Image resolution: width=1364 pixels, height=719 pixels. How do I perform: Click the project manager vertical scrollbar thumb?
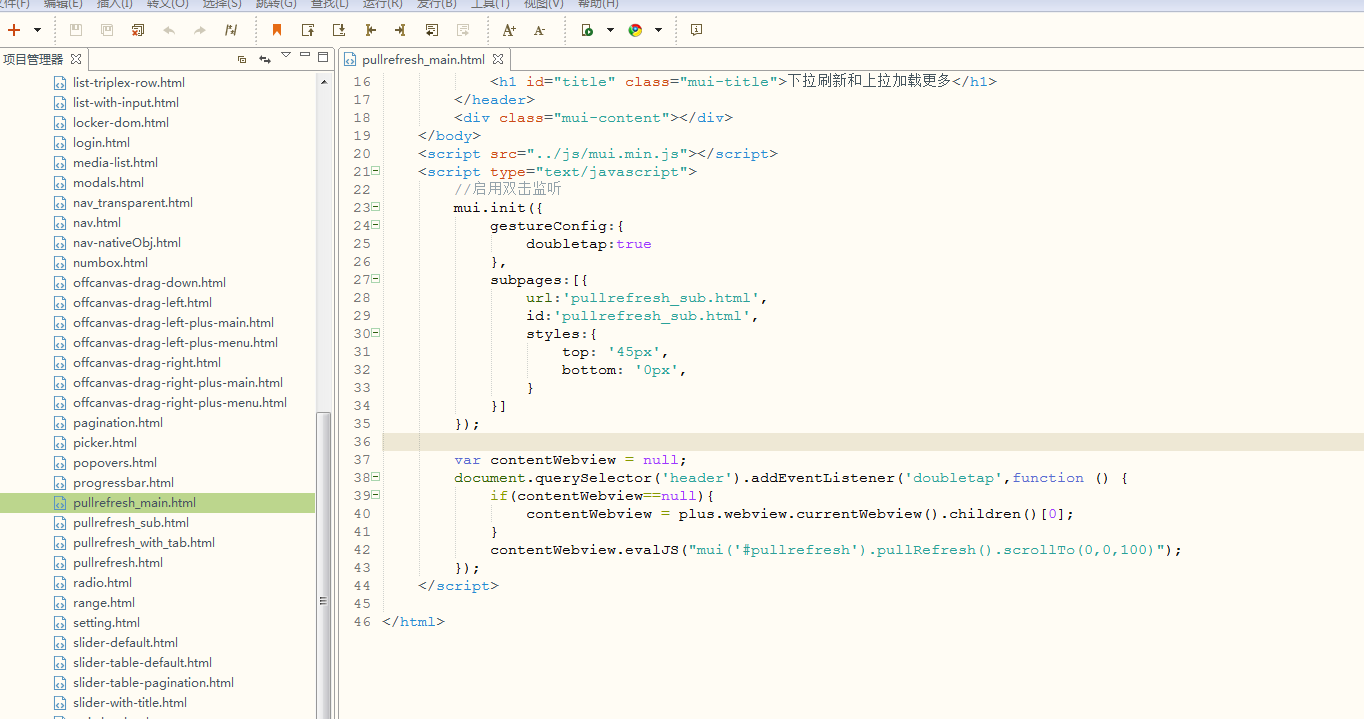tap(323, 565)
